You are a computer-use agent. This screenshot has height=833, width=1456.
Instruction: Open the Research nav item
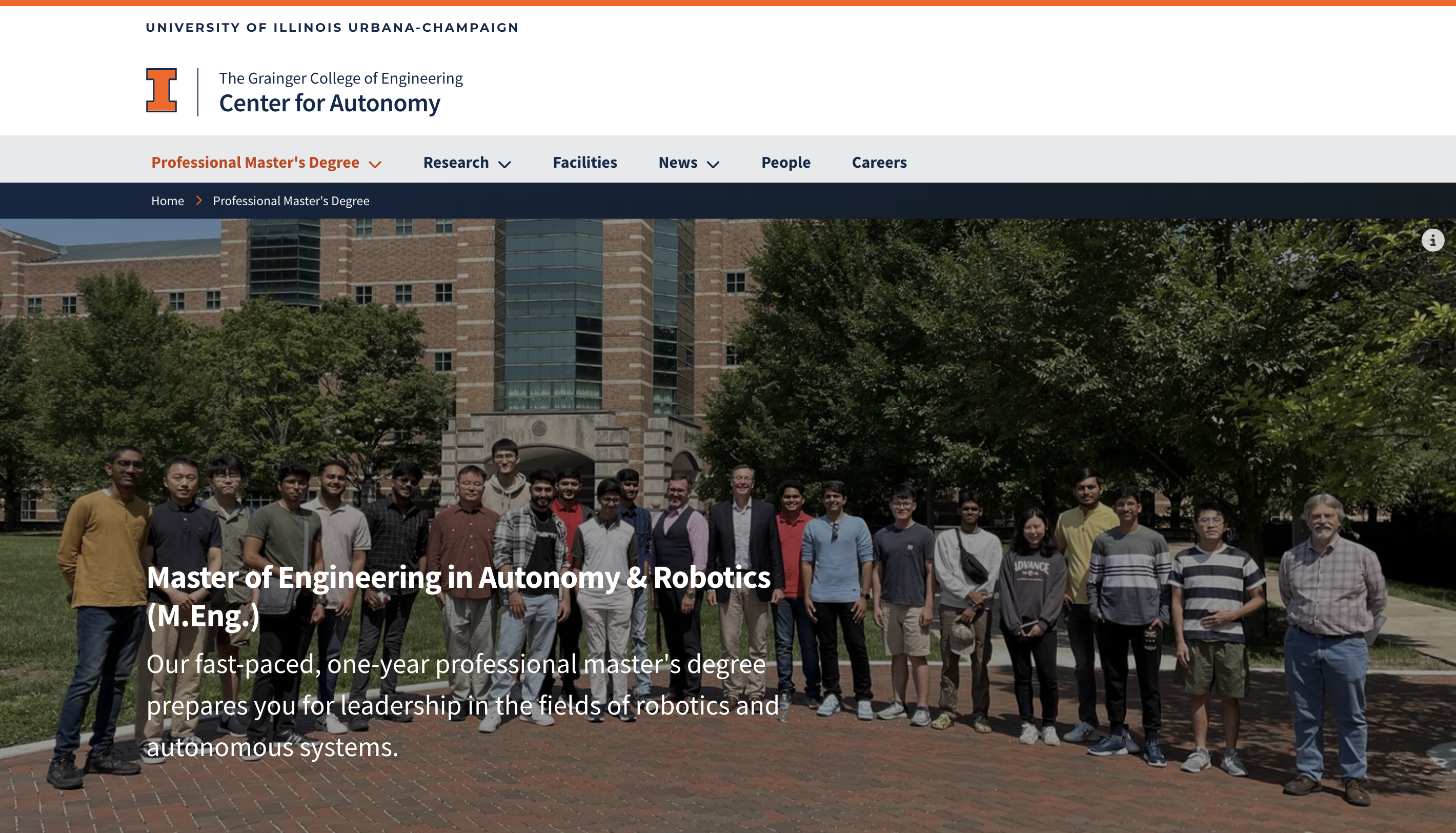pos(456,163)
